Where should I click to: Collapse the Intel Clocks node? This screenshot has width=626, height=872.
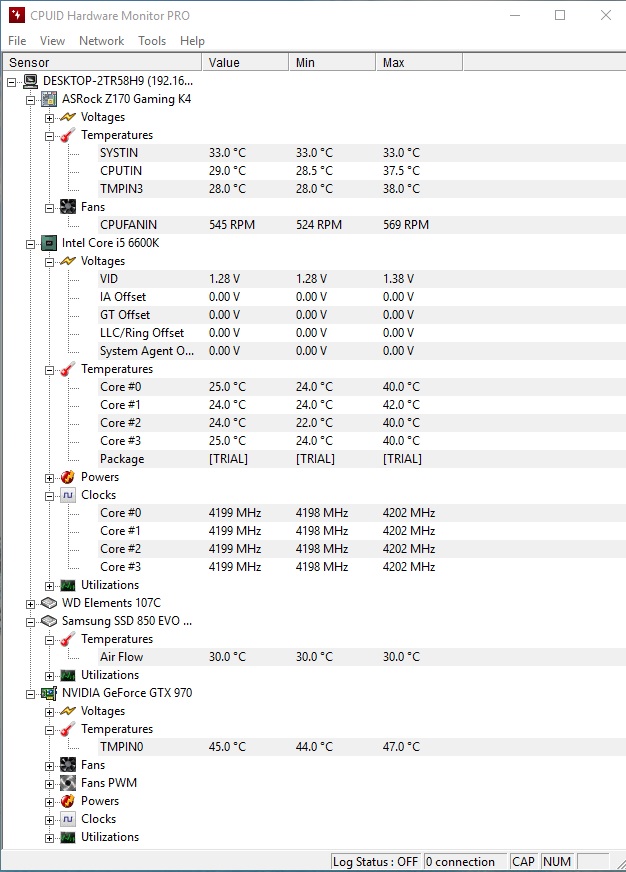point(49,496)
